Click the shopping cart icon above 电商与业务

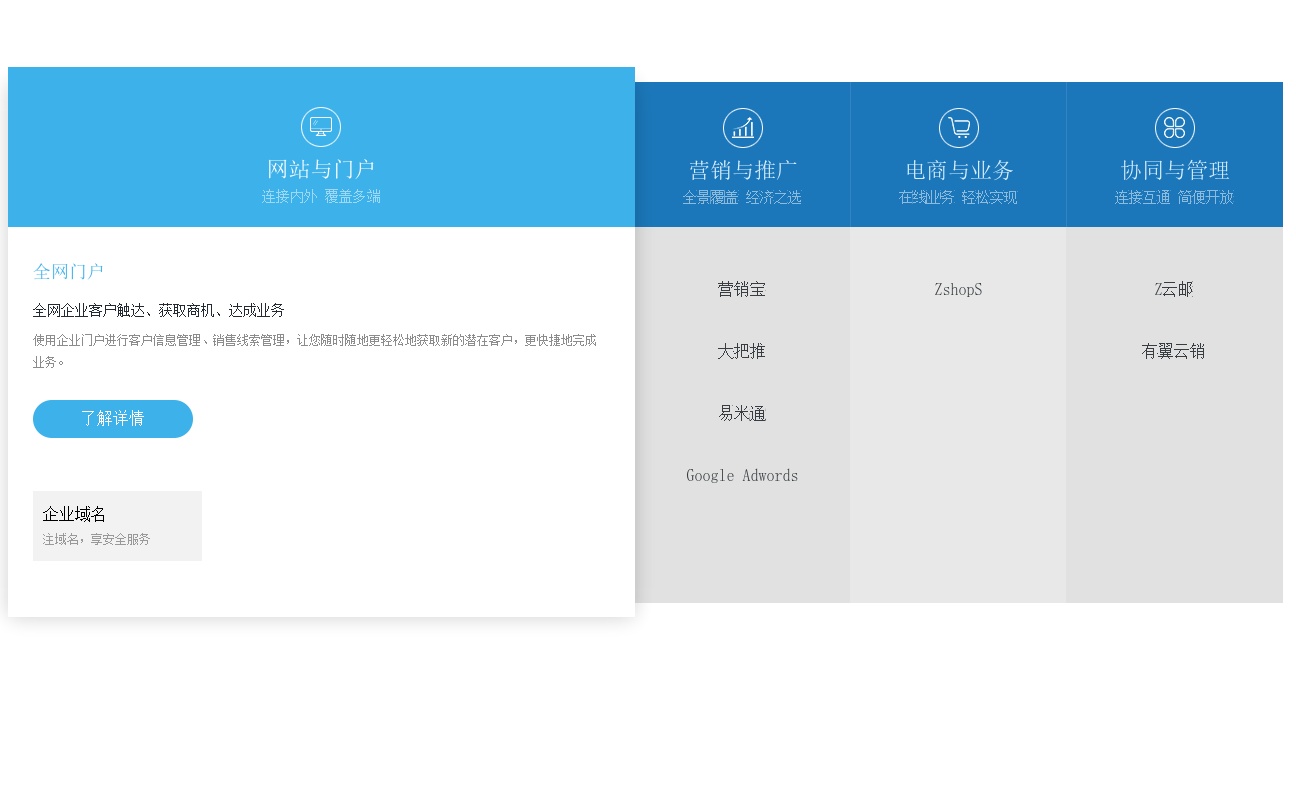pos(959,128)
